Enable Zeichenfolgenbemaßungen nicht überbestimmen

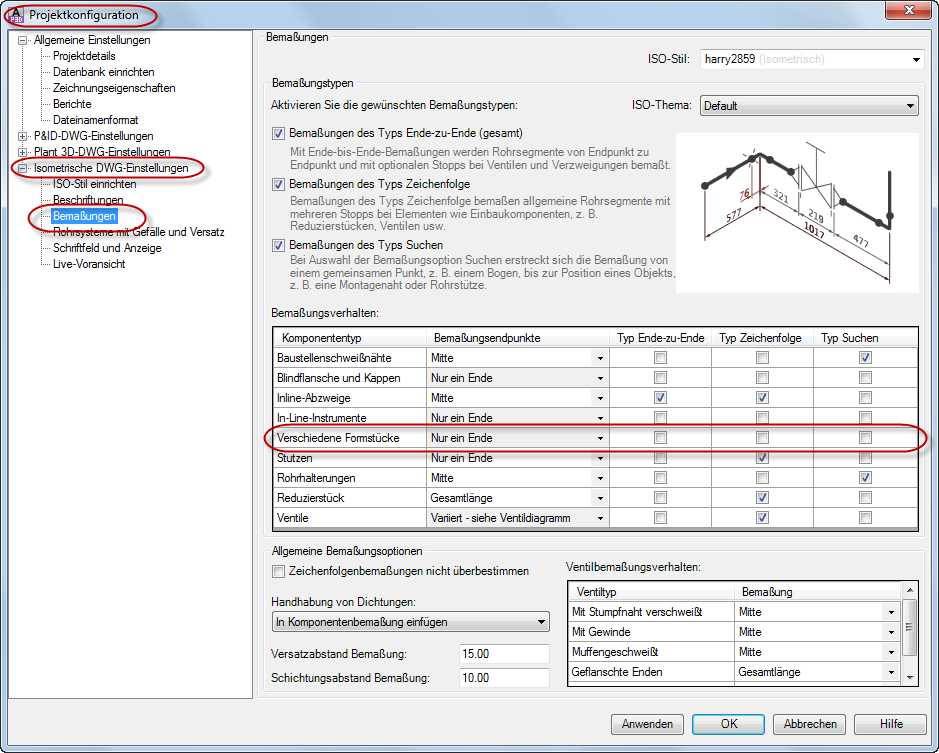pyautogui.click(x=278, y=571)
